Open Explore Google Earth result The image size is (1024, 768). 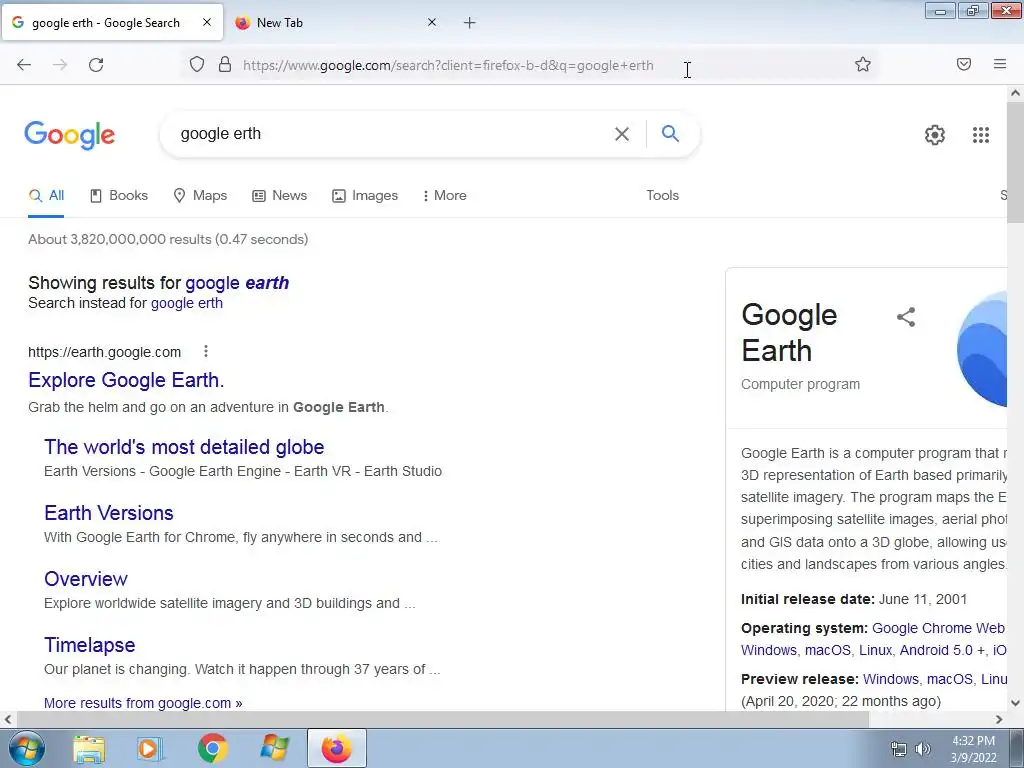pyautogui.click(x=126, y=379)
